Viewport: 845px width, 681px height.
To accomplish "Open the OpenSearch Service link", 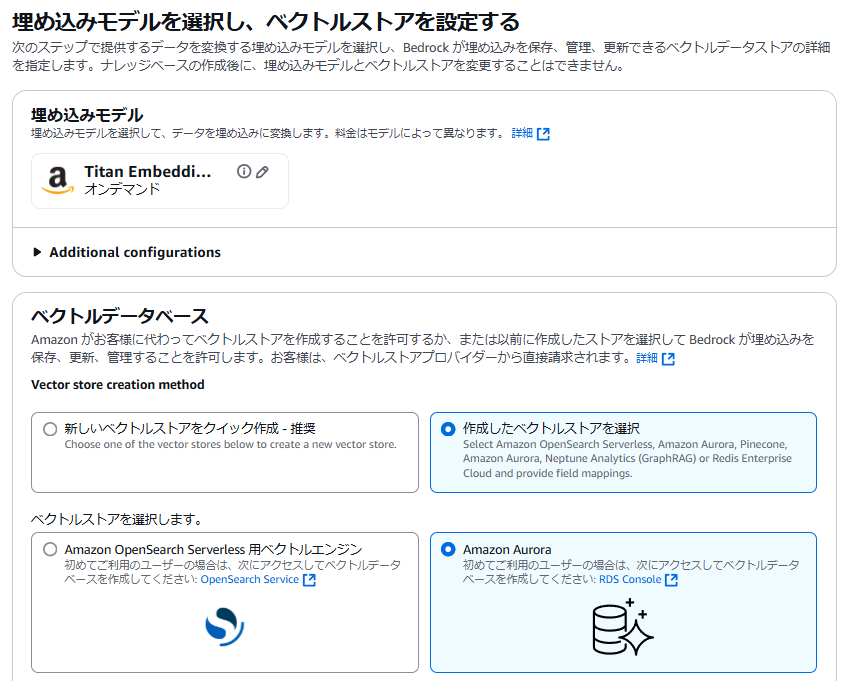I will tap(250, 580).
